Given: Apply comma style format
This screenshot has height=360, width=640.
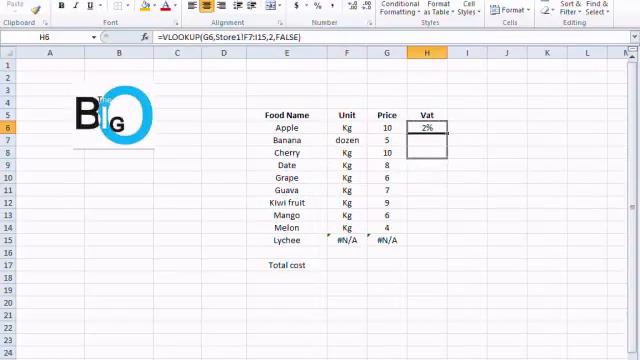Looking at the screenshot, I should click(x=332, y=5).
